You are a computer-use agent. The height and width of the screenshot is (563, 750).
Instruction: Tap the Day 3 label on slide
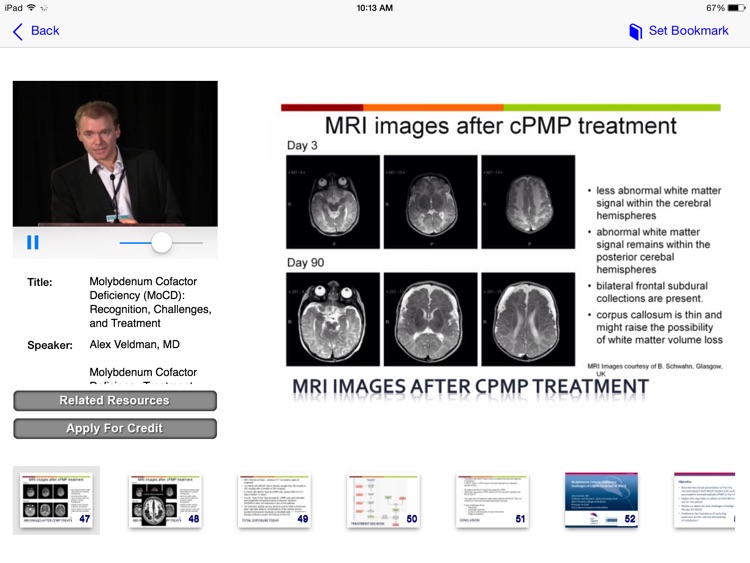302,145
